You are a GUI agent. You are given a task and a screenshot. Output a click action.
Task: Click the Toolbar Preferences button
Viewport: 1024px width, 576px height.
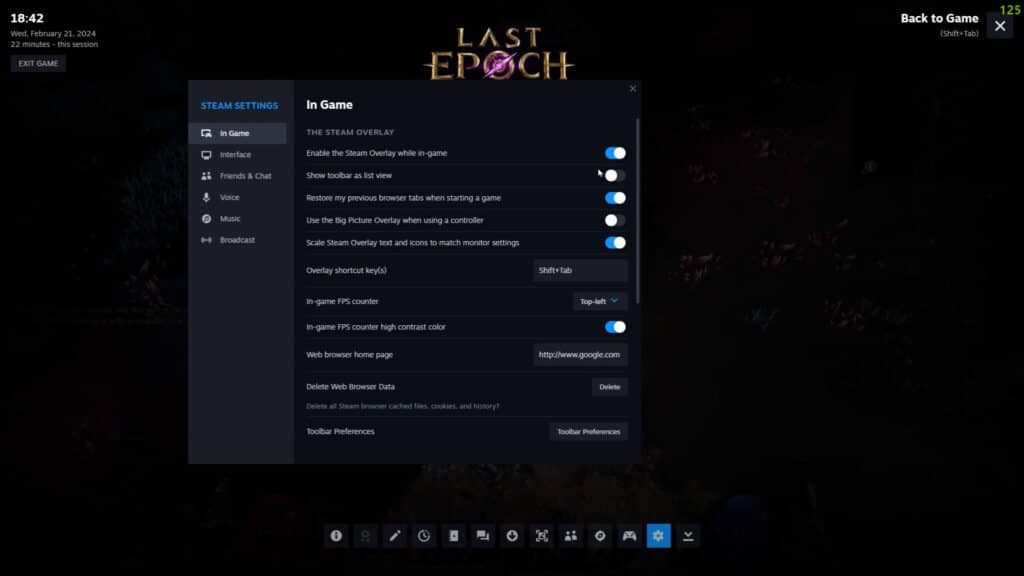(588, 432)
